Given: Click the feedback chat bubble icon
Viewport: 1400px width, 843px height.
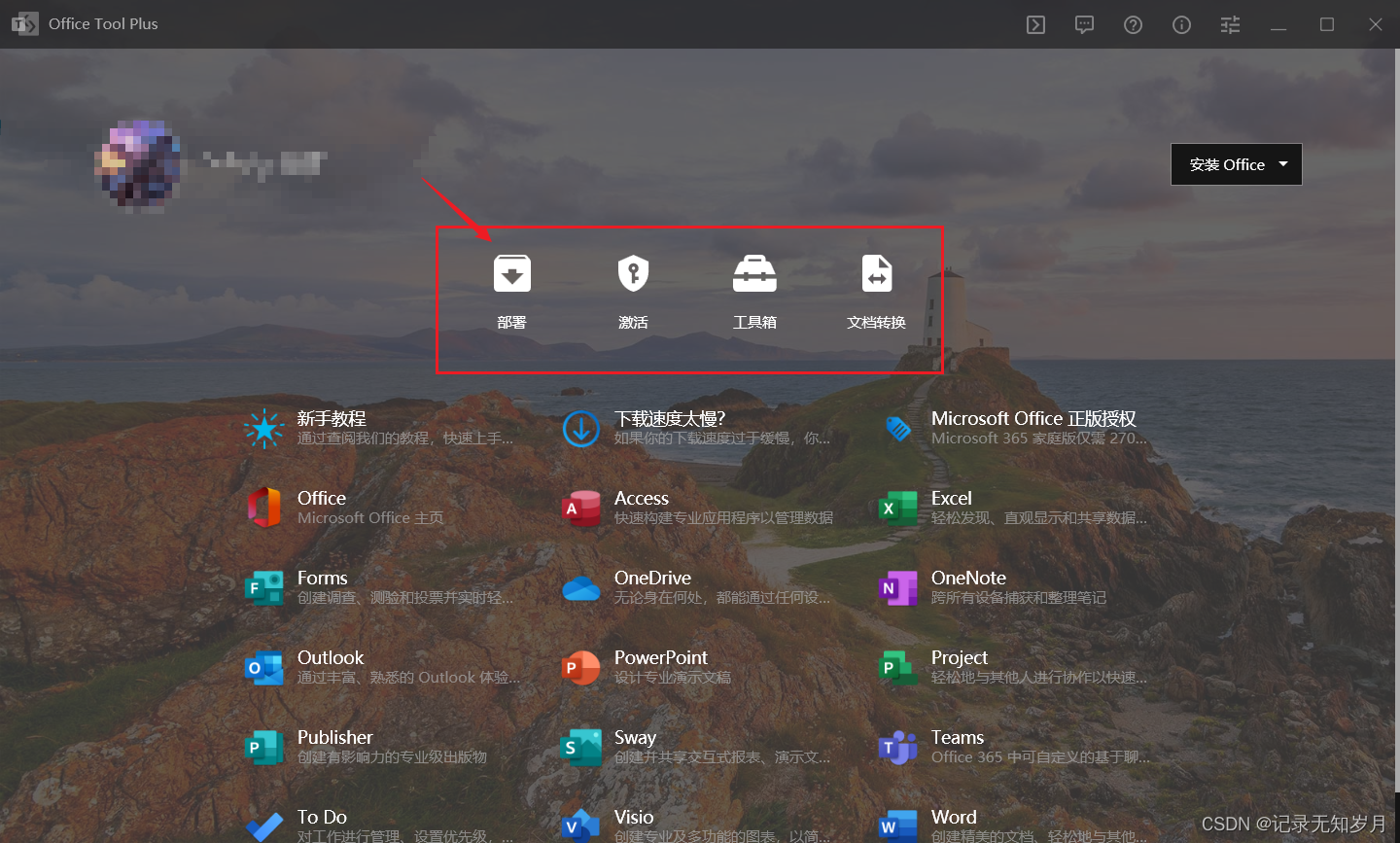Looking at the screenshot, I should (1085, 24).
